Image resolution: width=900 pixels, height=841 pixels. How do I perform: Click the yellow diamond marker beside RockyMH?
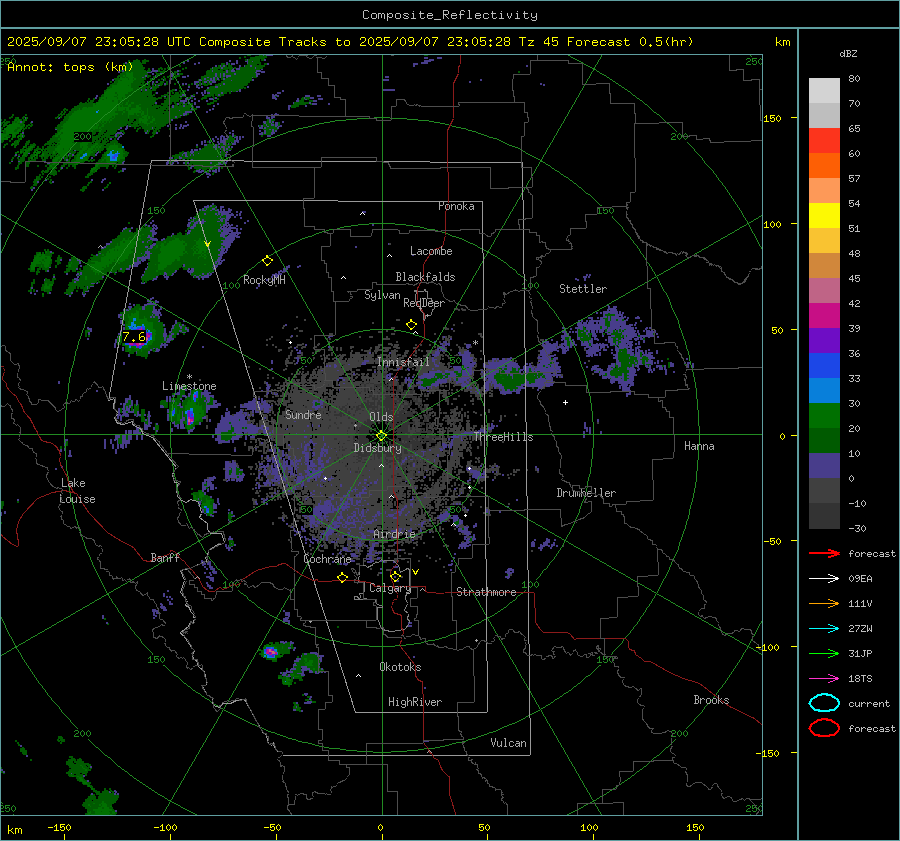click(267, 261)
